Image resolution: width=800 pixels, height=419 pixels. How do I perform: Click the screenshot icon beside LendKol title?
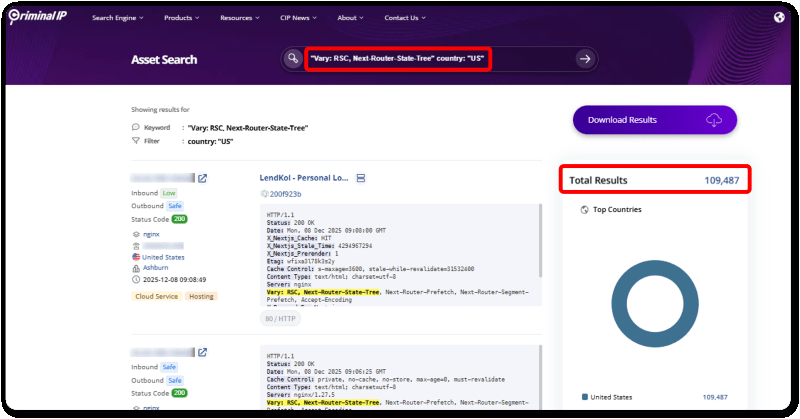click(361, 178)
